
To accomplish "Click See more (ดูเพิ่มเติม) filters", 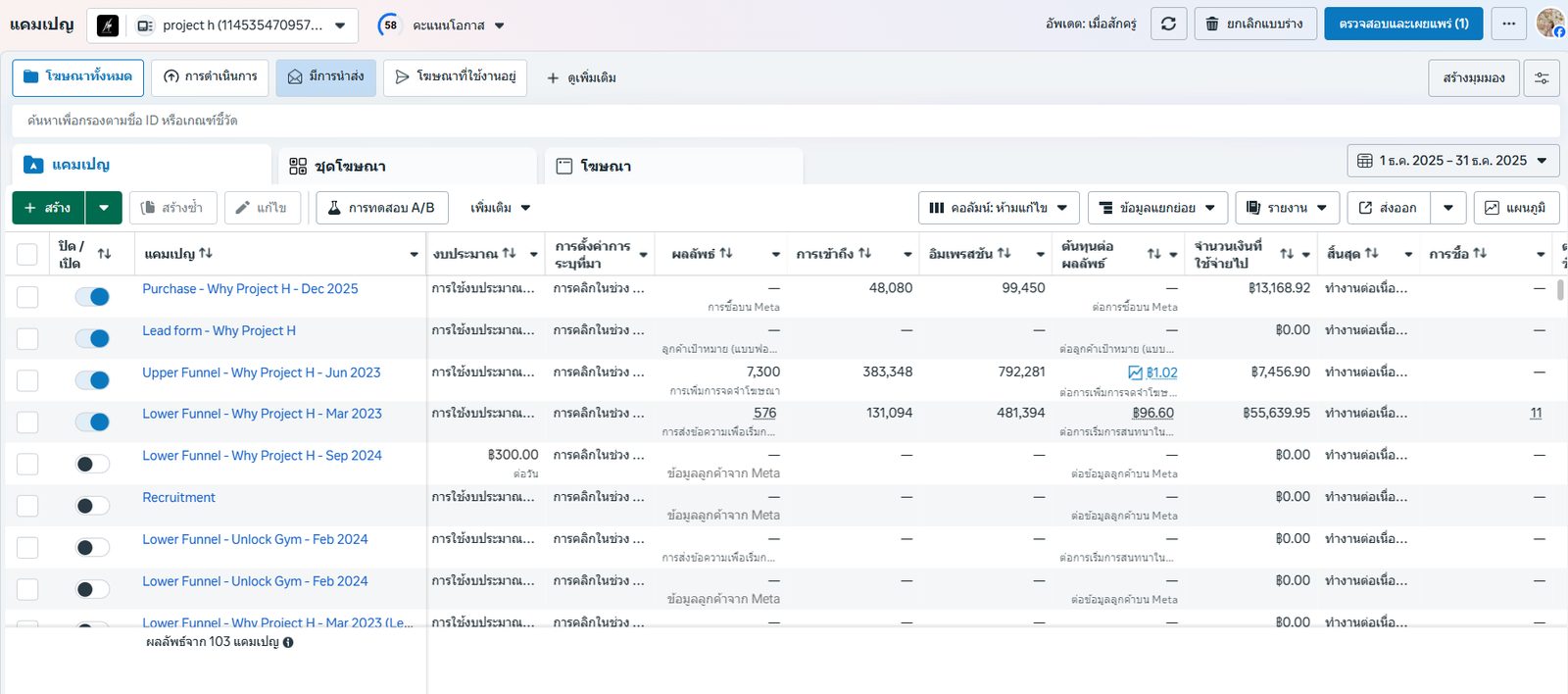I will tap(581, 77).
